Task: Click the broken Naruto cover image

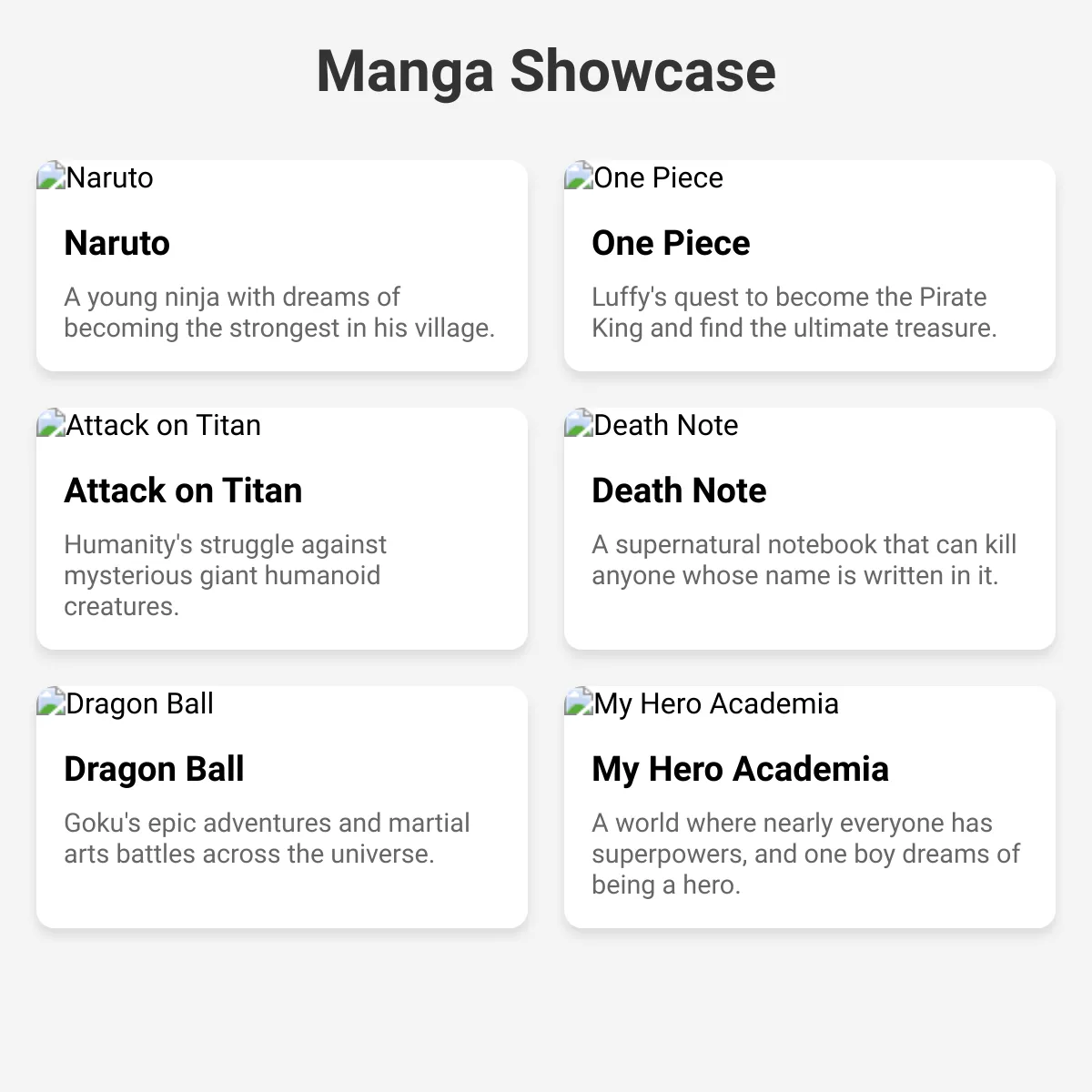Action: tap(95, 177)
